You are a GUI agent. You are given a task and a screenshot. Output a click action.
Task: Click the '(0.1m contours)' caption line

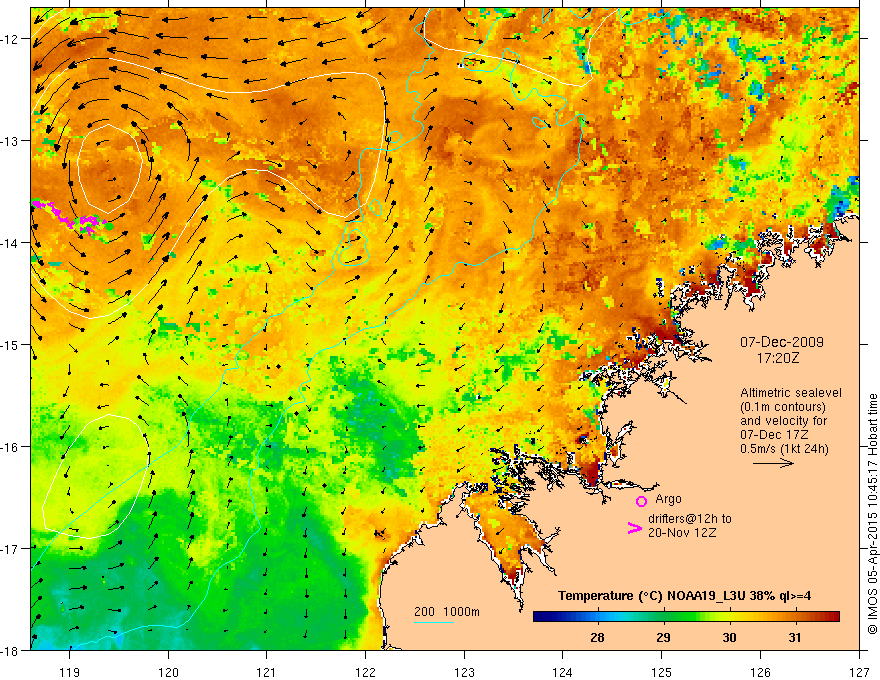point(782,407)
